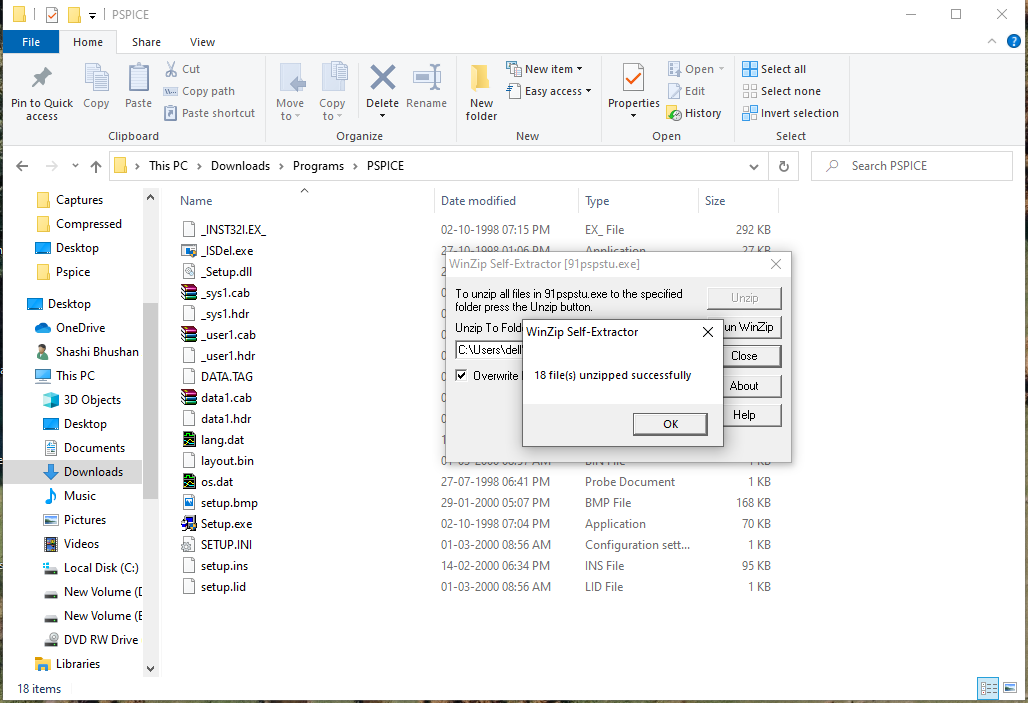
Task: Collapse the ribbon with the chevron
Action: point(991,41)
